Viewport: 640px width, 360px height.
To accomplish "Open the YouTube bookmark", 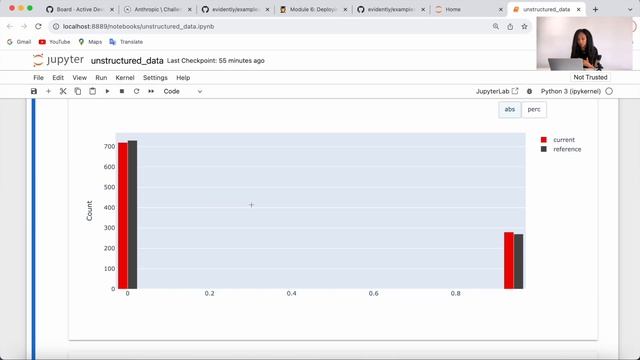I will pos(54,42).
